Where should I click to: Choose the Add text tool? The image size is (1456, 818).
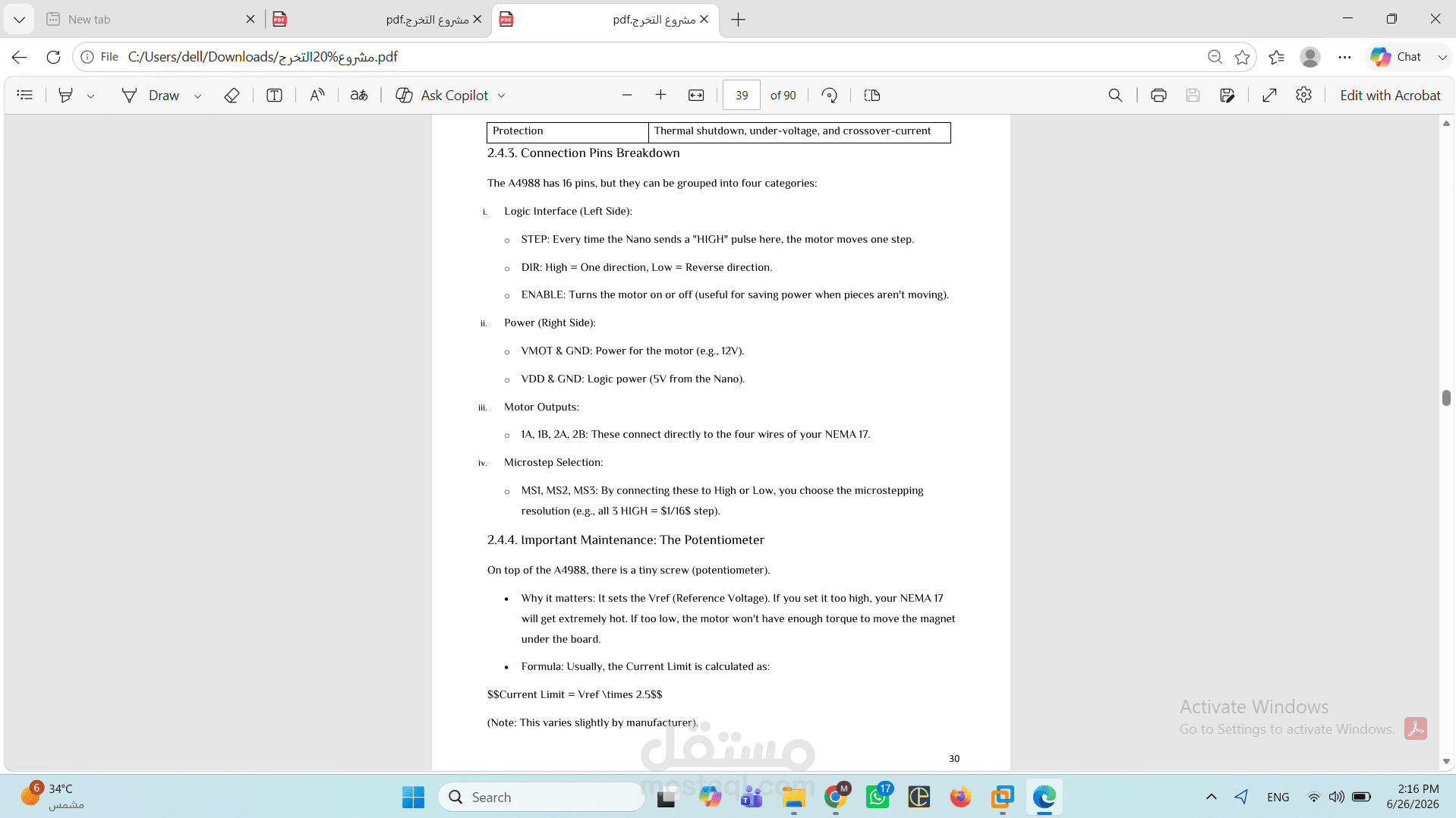pyautogui.click(x=275, y=95)
